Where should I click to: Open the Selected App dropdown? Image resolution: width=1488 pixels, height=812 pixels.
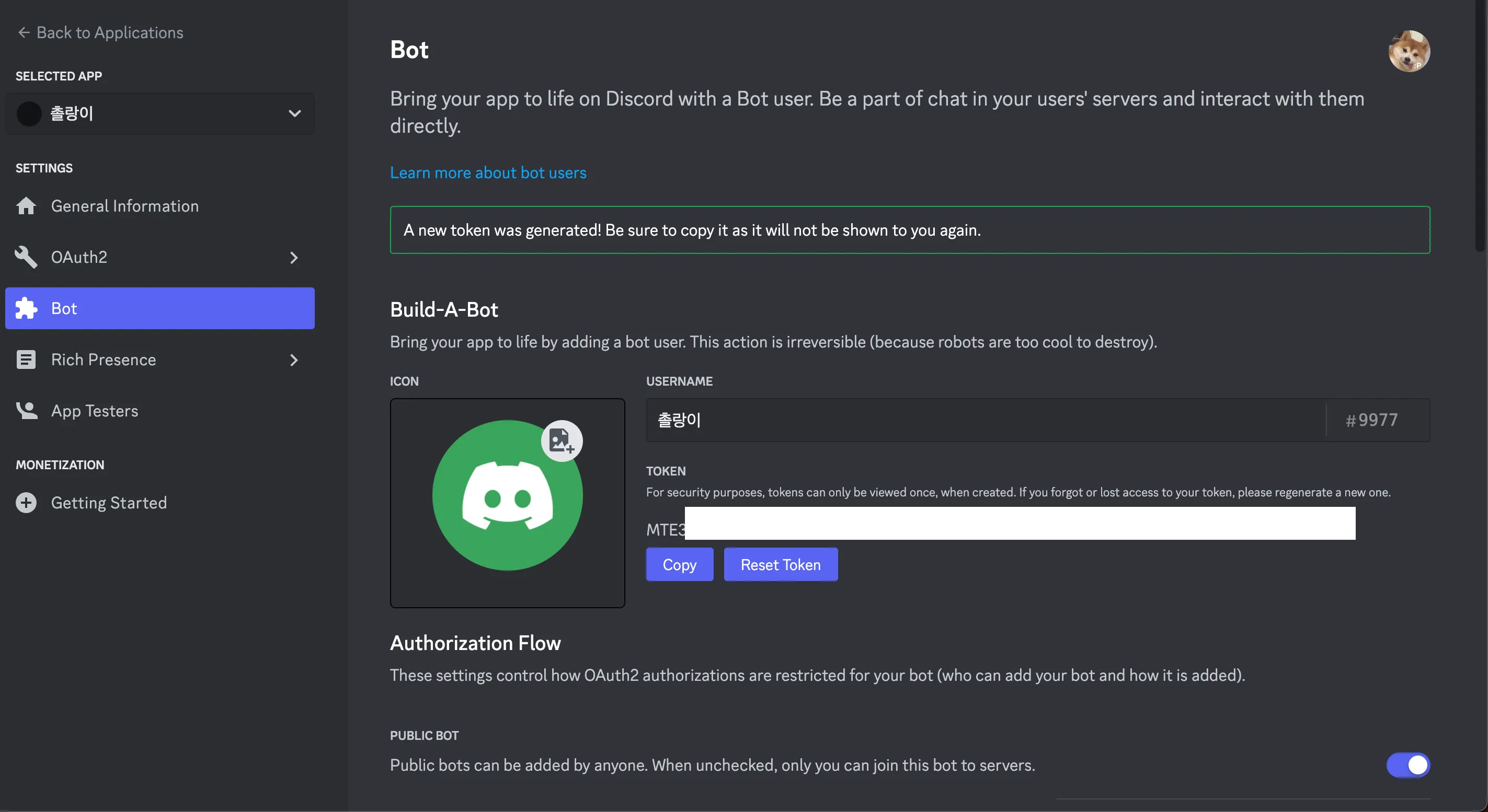tap(160, 114)
